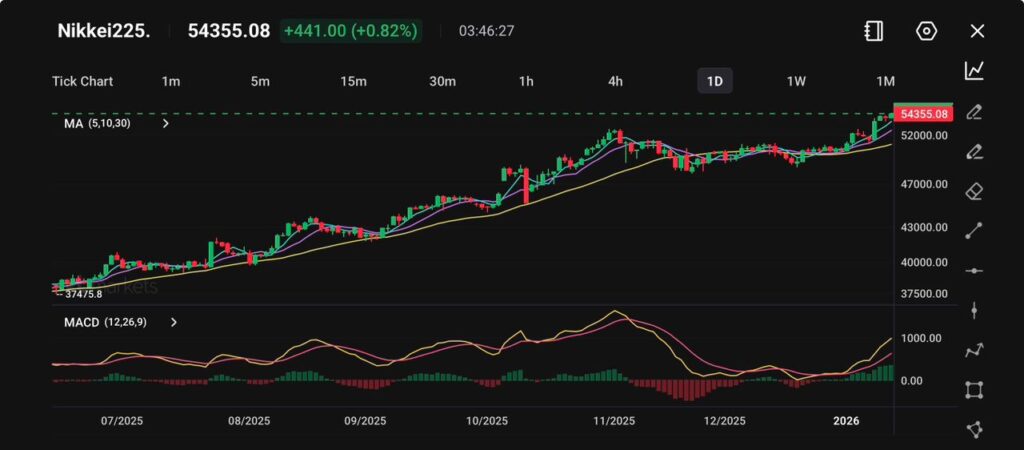Switch to the Tick Chart view
The width and height of the screenshot is (1024, 450).
[82, 81]
